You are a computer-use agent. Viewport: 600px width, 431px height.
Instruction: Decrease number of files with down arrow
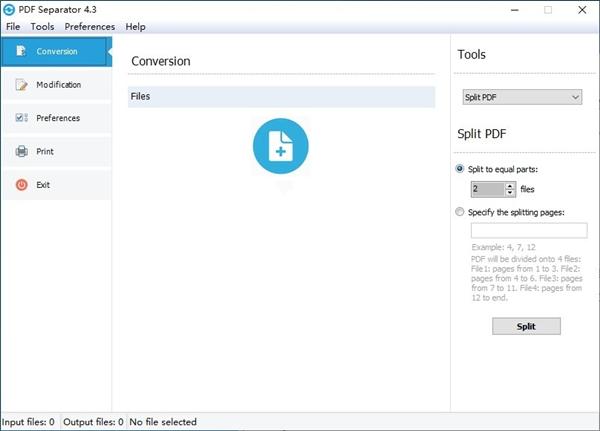click(x=510, y=193)
